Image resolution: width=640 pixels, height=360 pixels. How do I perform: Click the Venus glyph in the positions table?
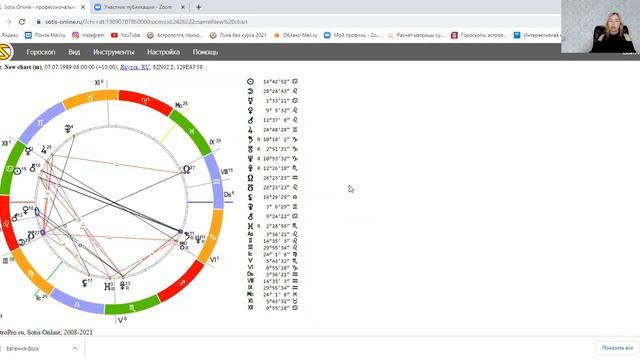pos(250,111)
